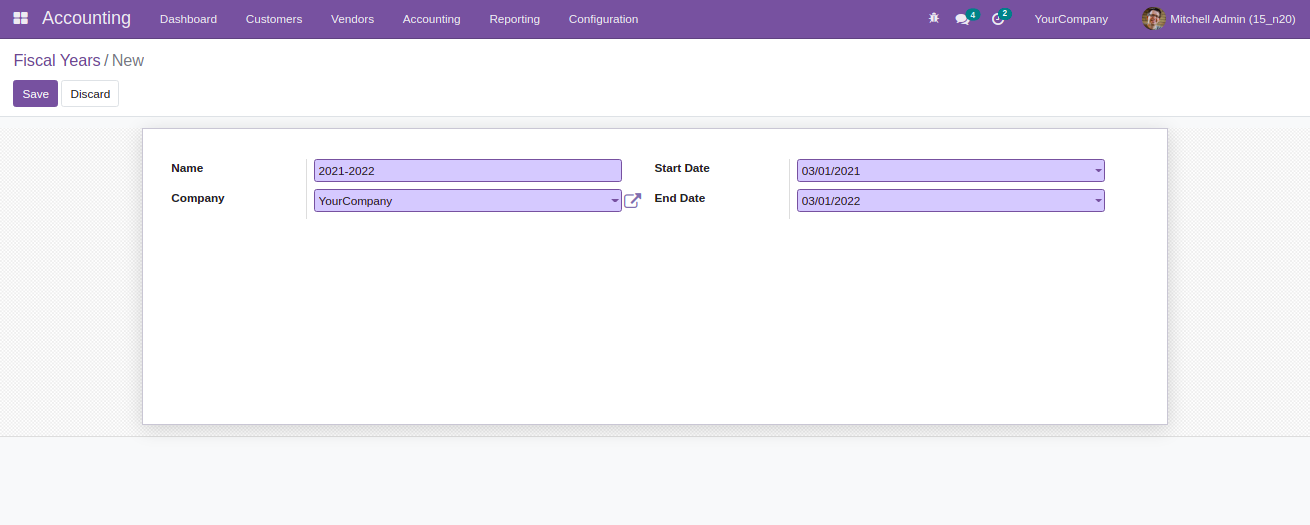Open the Configuration menu

coord(603,19)
